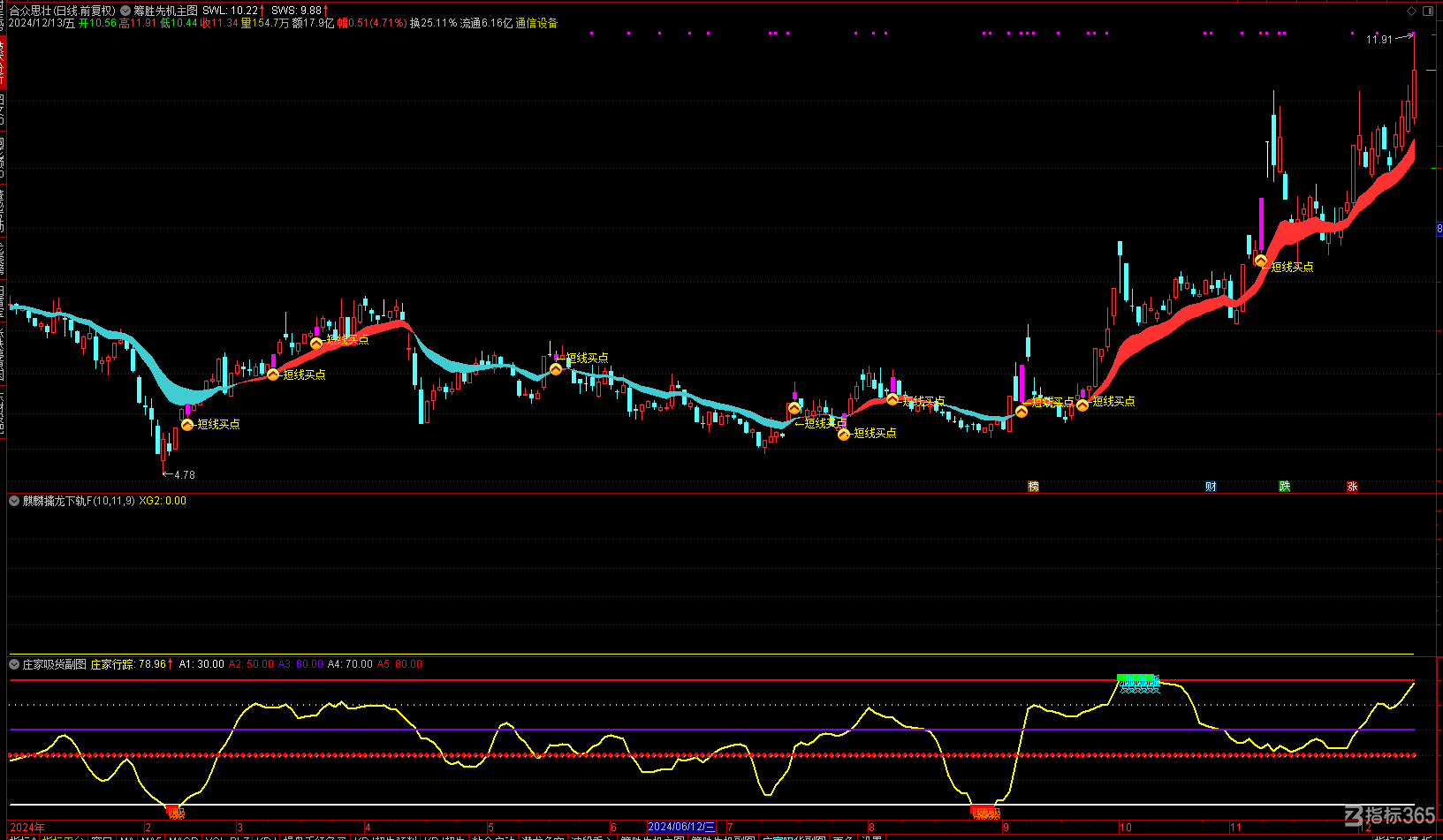Collapse the 筹胜先机主图 indicator arrow icon

pyautogui.click(x=125, y=11)
